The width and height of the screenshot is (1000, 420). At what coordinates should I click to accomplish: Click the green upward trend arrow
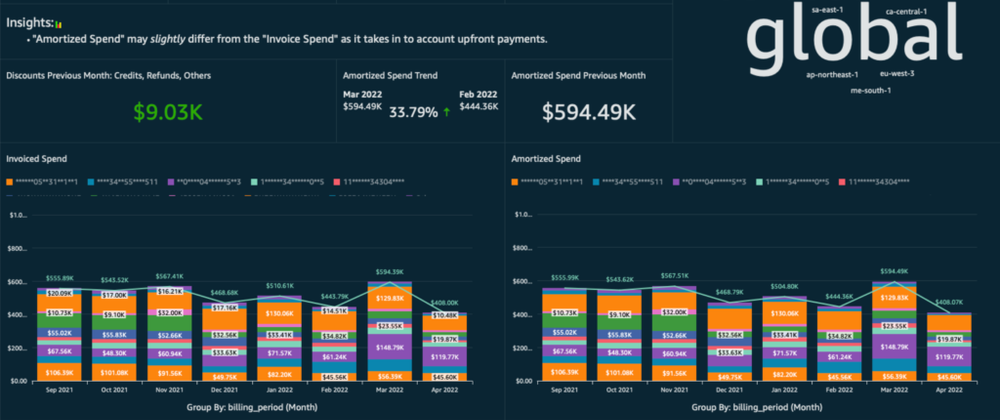[446, 112]
